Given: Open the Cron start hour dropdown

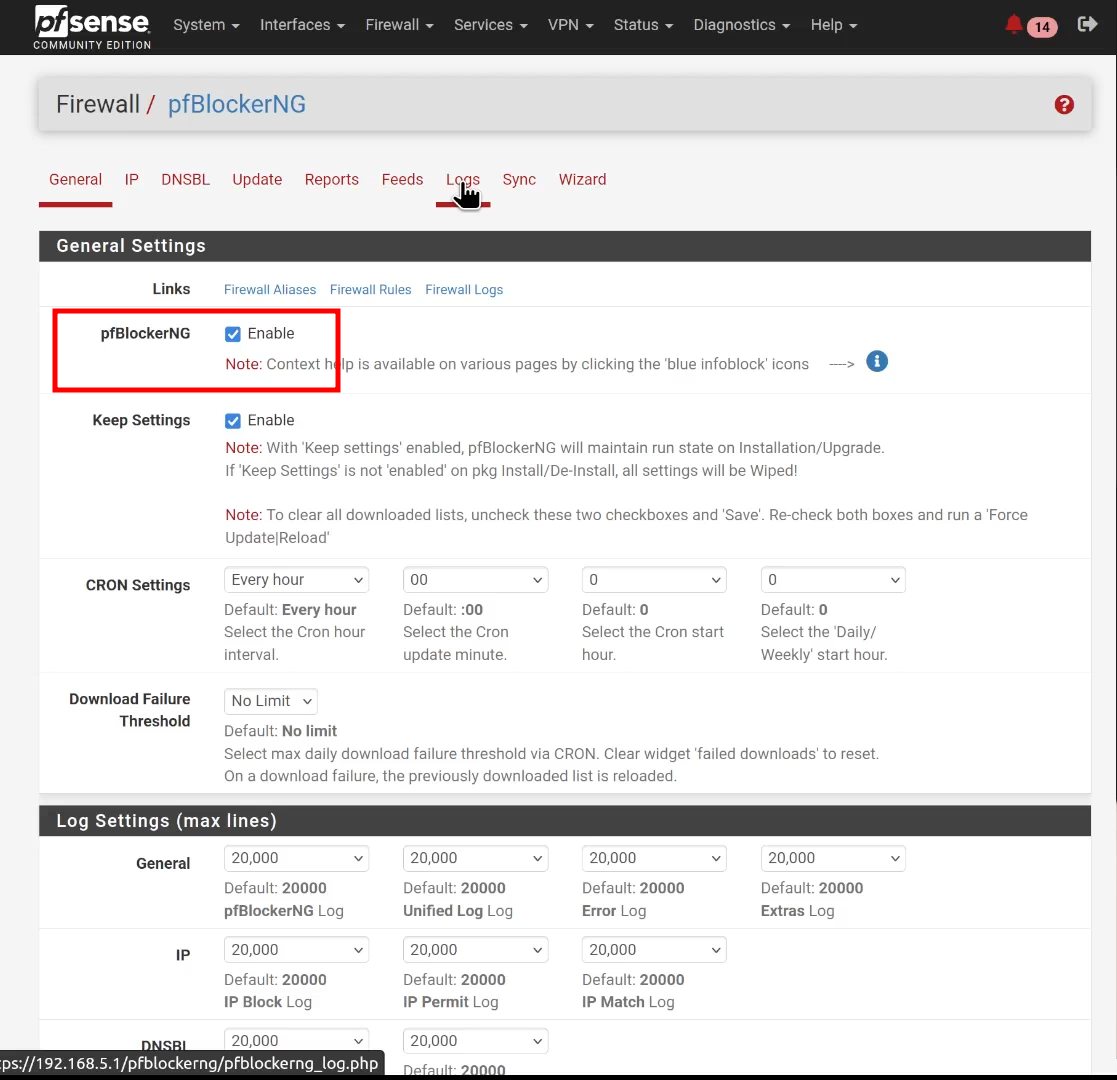Looking at the screenshot, I should pos(654,580).
